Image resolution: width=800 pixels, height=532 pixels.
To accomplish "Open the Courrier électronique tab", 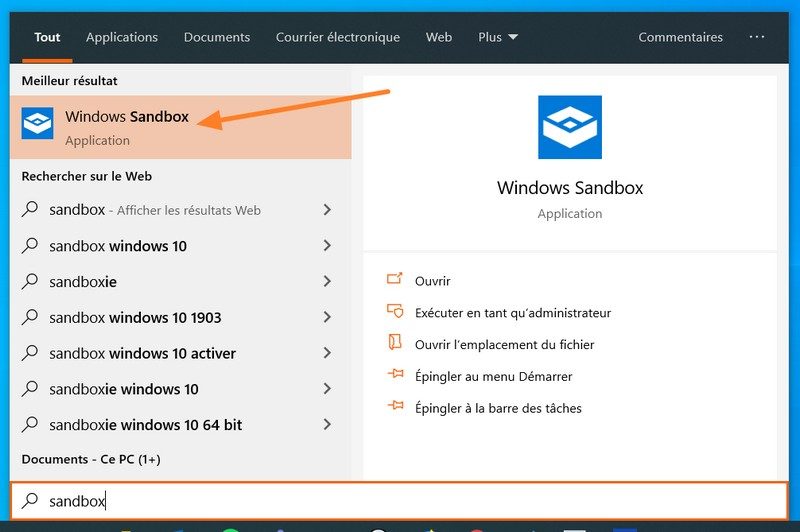I will pyautogui.click(x=338, y=37).
